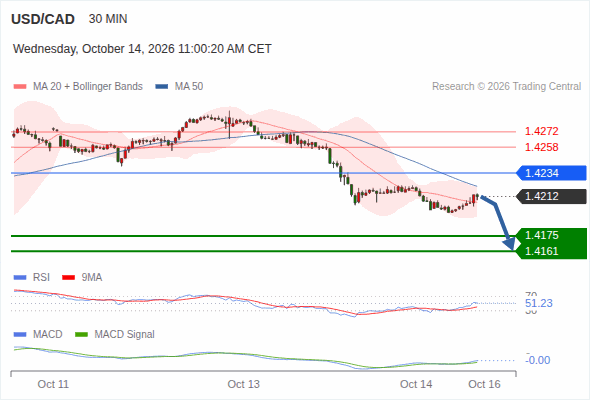This screenshot has width=590, height=400.
Task: Click the Oct 16 date axis label
Action: [484, 384]
